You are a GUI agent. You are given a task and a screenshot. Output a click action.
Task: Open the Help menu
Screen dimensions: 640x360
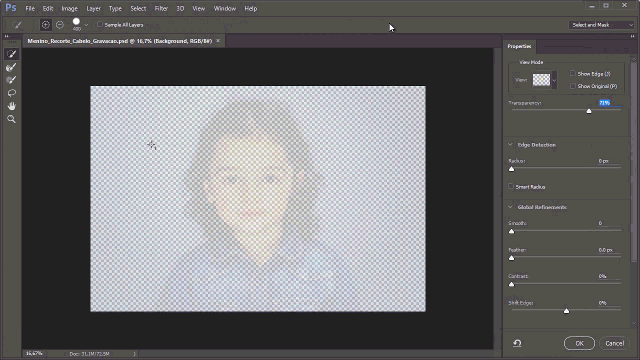[251, 8]
